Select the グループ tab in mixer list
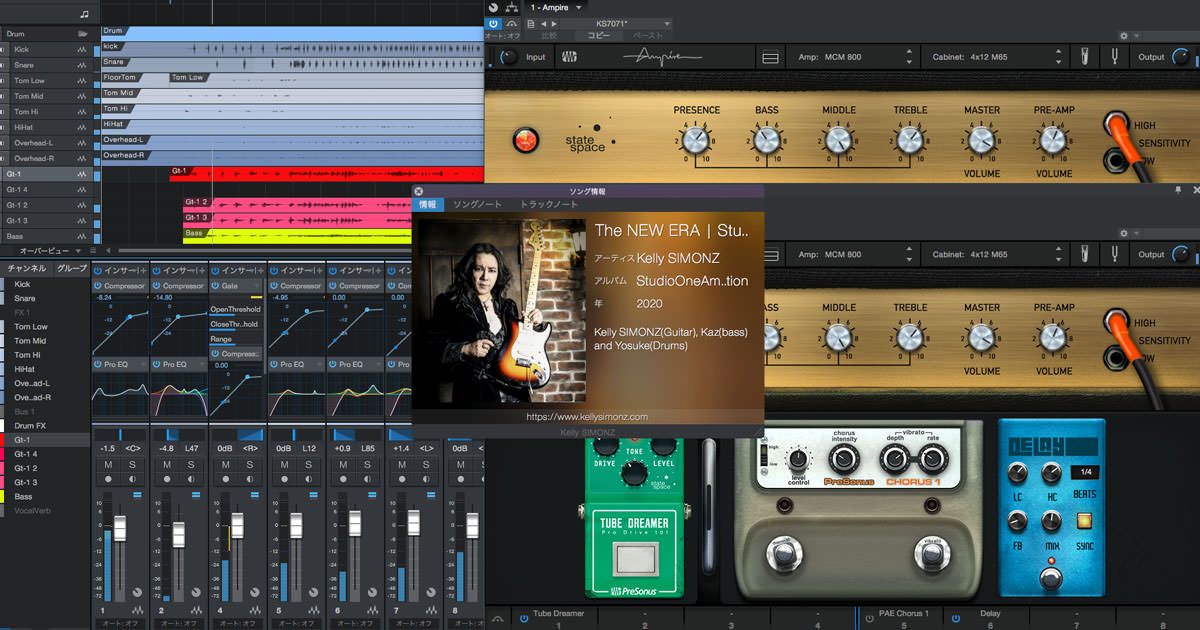 pos(72,268)
